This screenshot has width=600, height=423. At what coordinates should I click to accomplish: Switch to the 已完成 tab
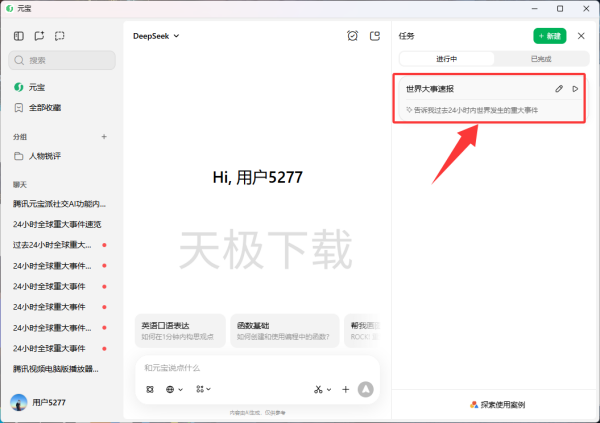click(x=541, y=59)
